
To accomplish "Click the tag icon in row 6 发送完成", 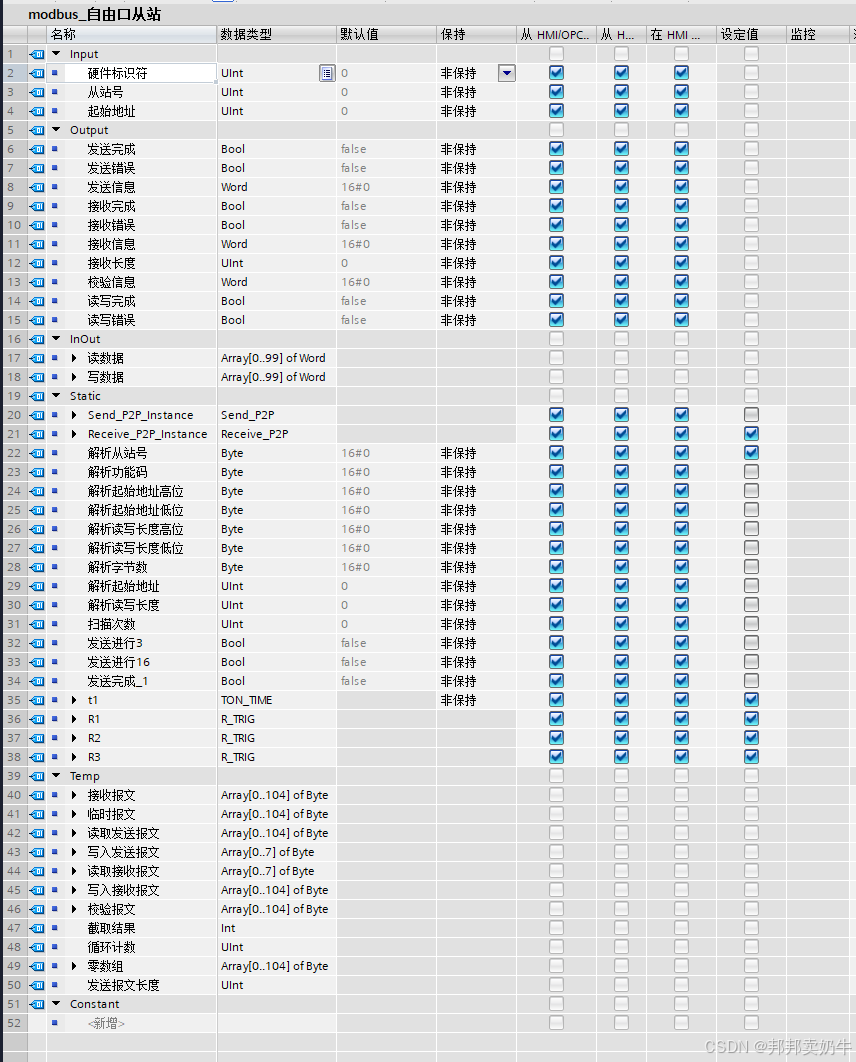I will click(37, 149).
